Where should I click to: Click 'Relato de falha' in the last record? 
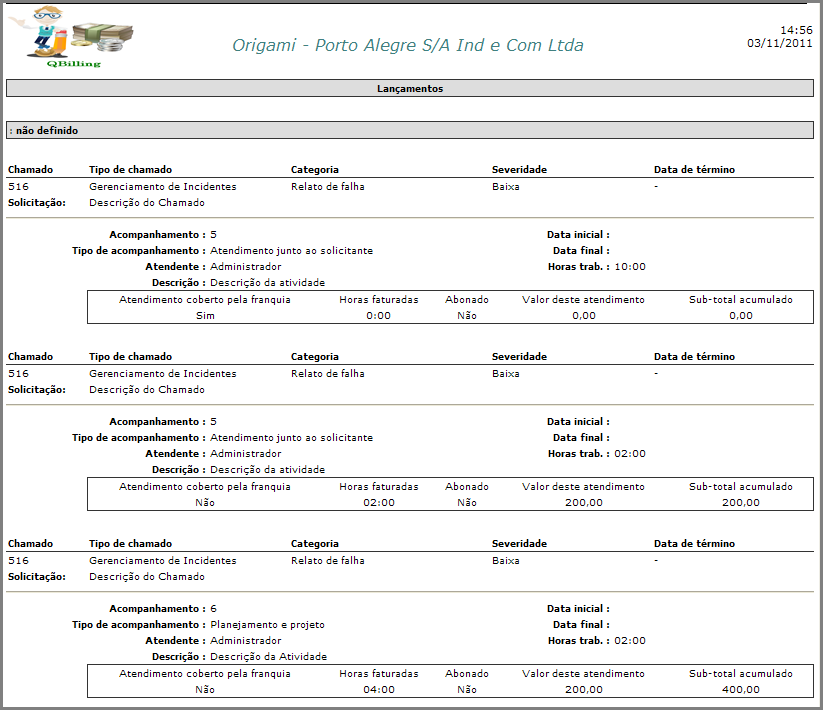328,560
